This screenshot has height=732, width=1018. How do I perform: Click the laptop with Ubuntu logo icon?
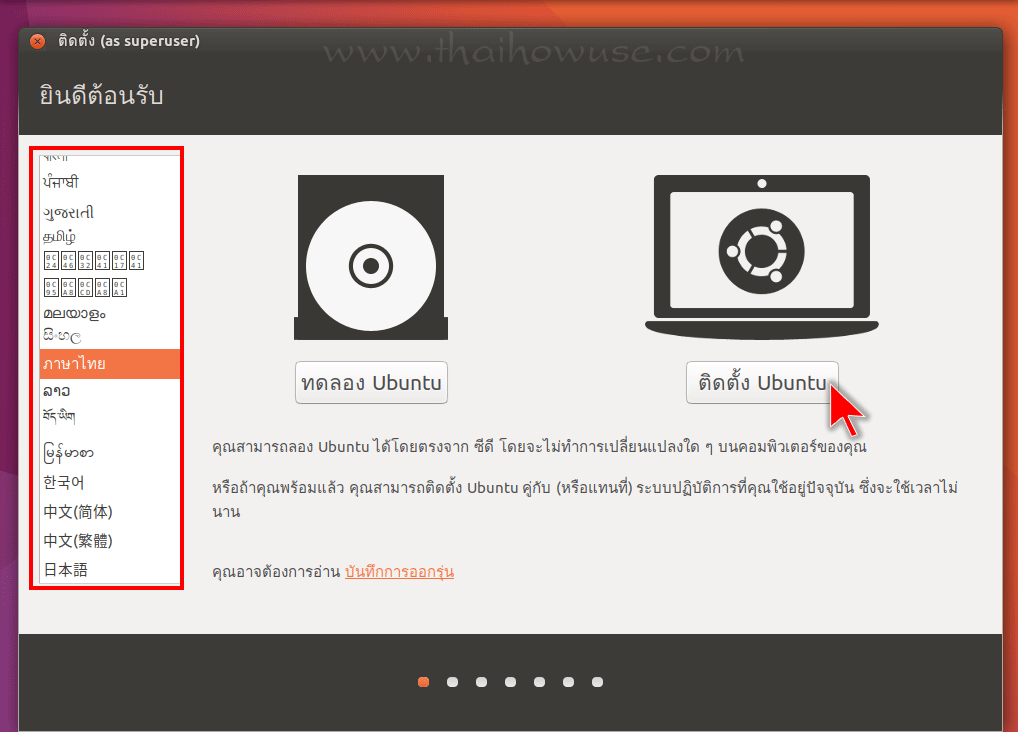[762, 257]
